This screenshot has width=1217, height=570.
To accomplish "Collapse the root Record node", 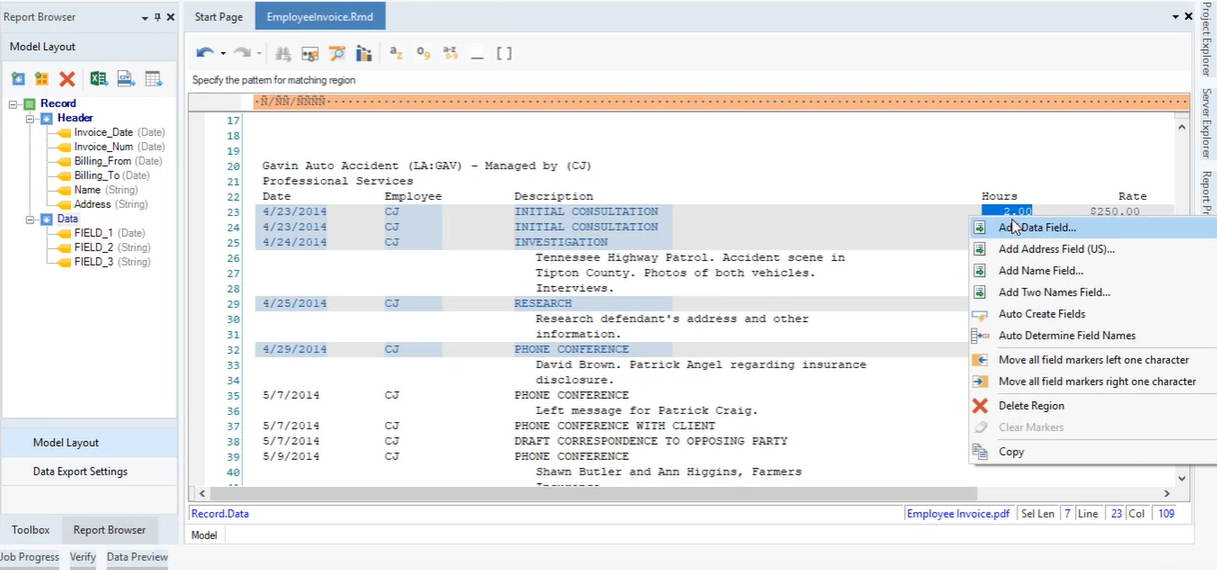I will (14, 104).
